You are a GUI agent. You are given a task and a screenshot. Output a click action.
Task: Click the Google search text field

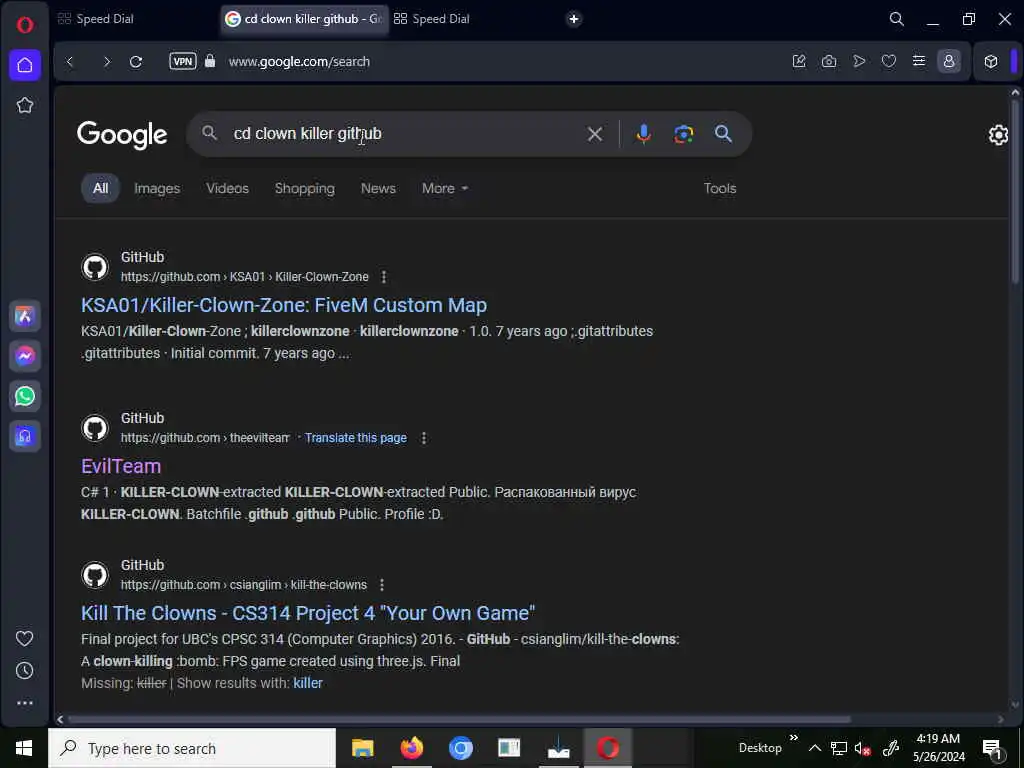tap(405, 134)
